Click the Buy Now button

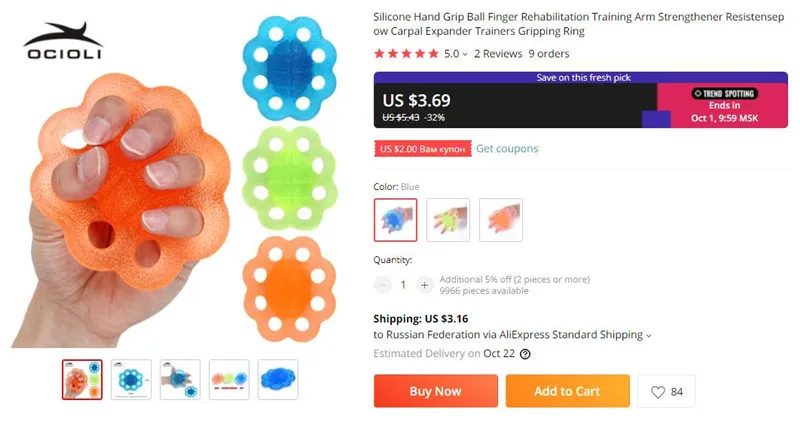436,391
